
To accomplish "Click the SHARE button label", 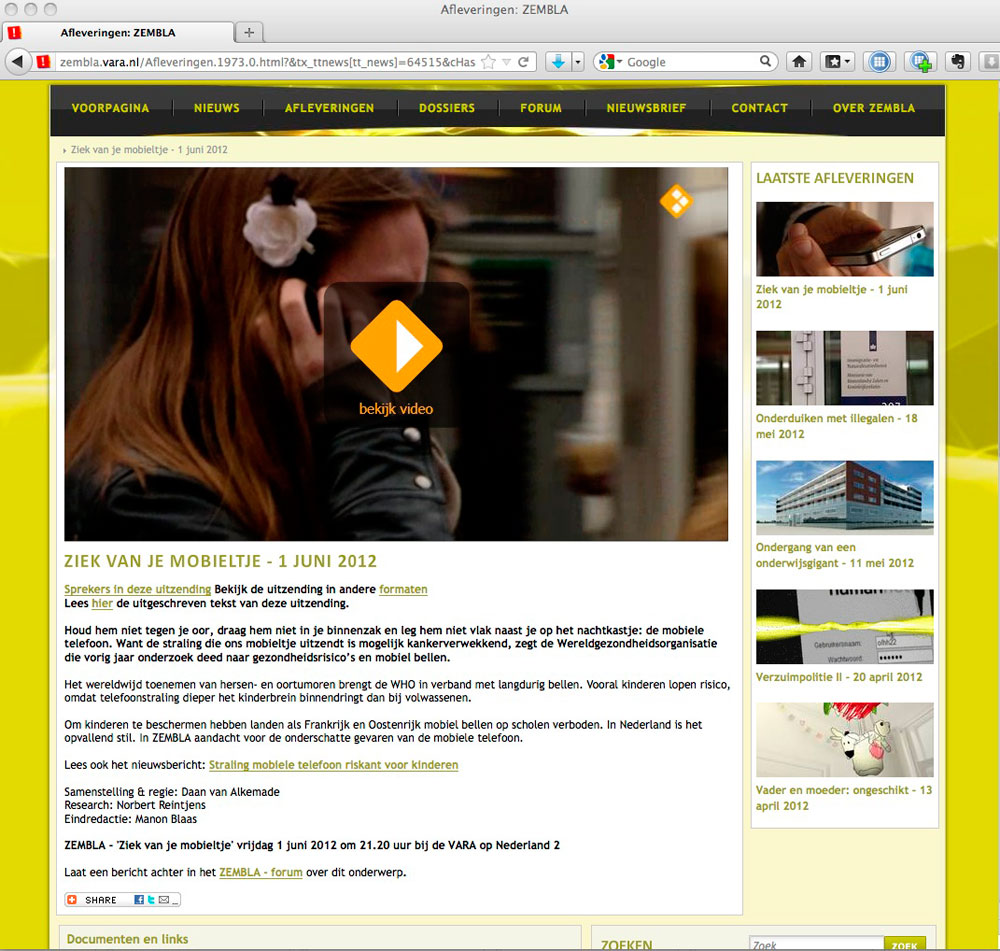I will coord(101,900).
